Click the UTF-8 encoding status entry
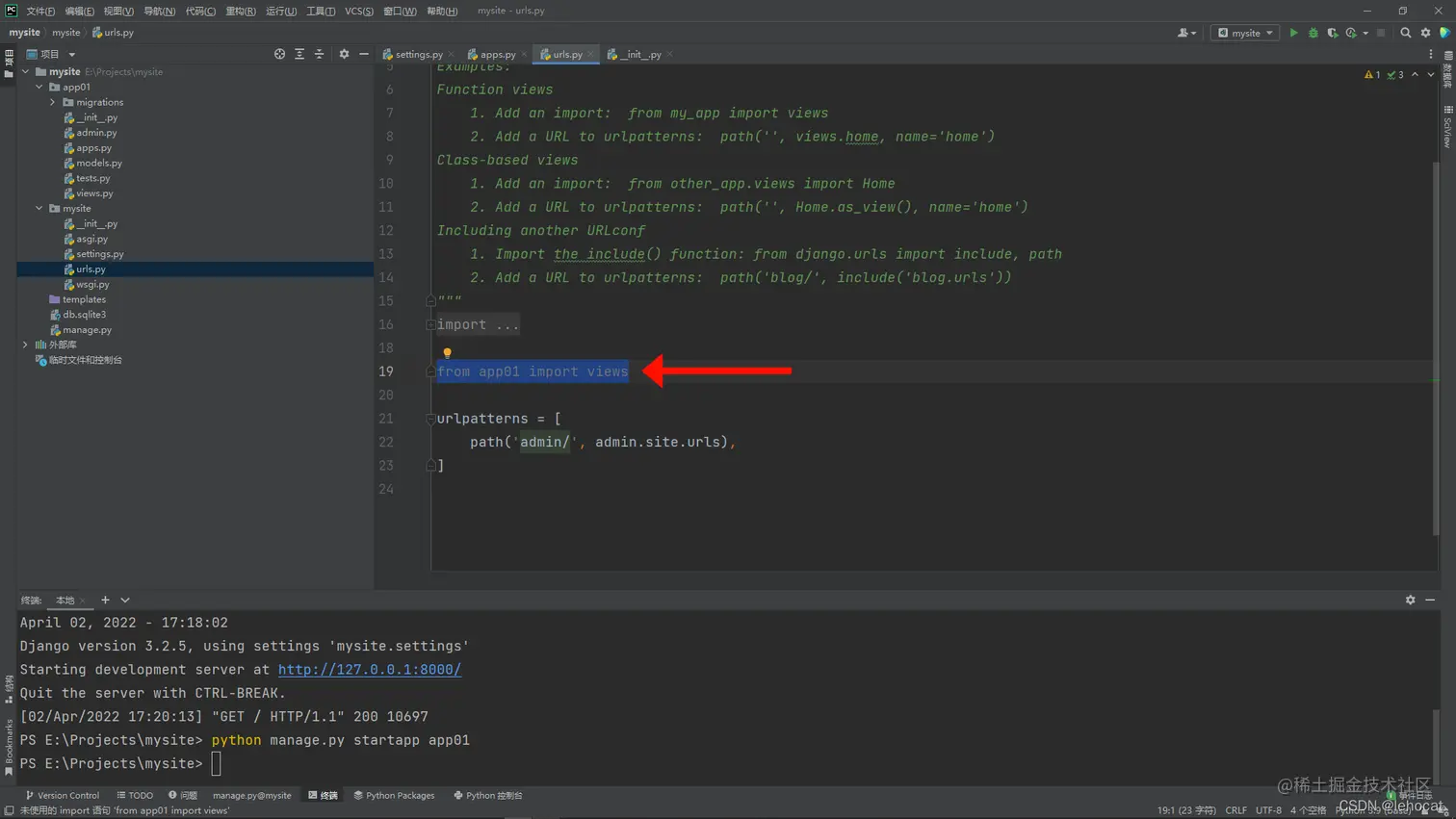Viewport: 1456px width, 819px height. (1268, 810)
